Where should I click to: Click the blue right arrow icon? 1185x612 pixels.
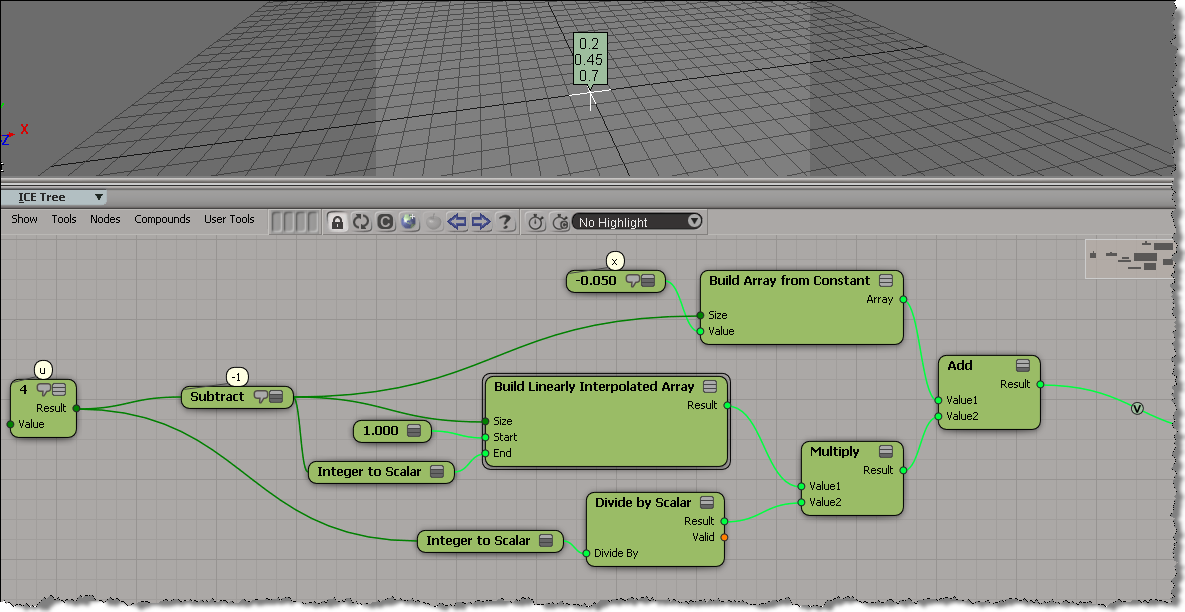coord(481,222)
